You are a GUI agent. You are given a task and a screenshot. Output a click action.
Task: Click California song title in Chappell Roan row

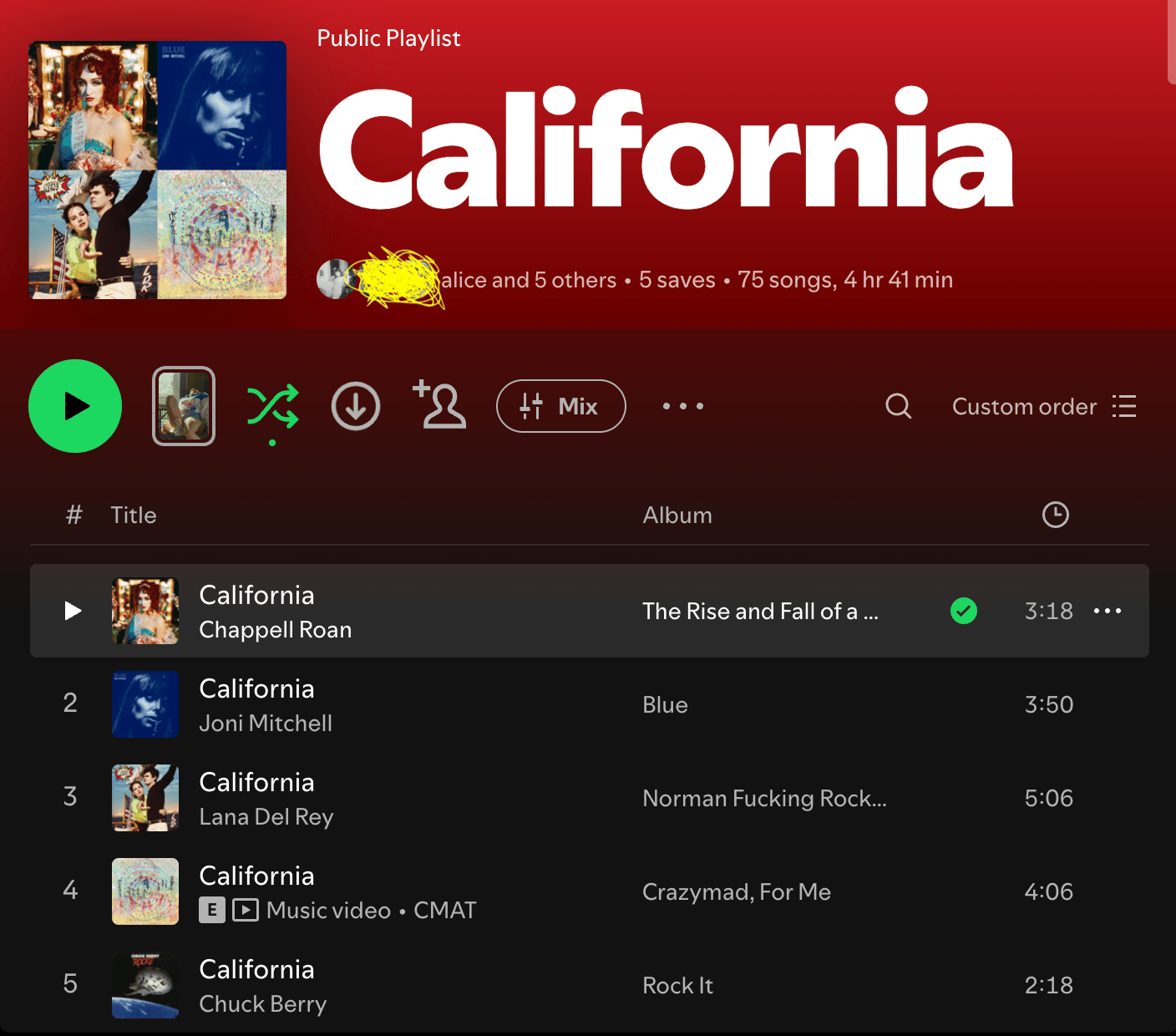(x=256, y=596)
